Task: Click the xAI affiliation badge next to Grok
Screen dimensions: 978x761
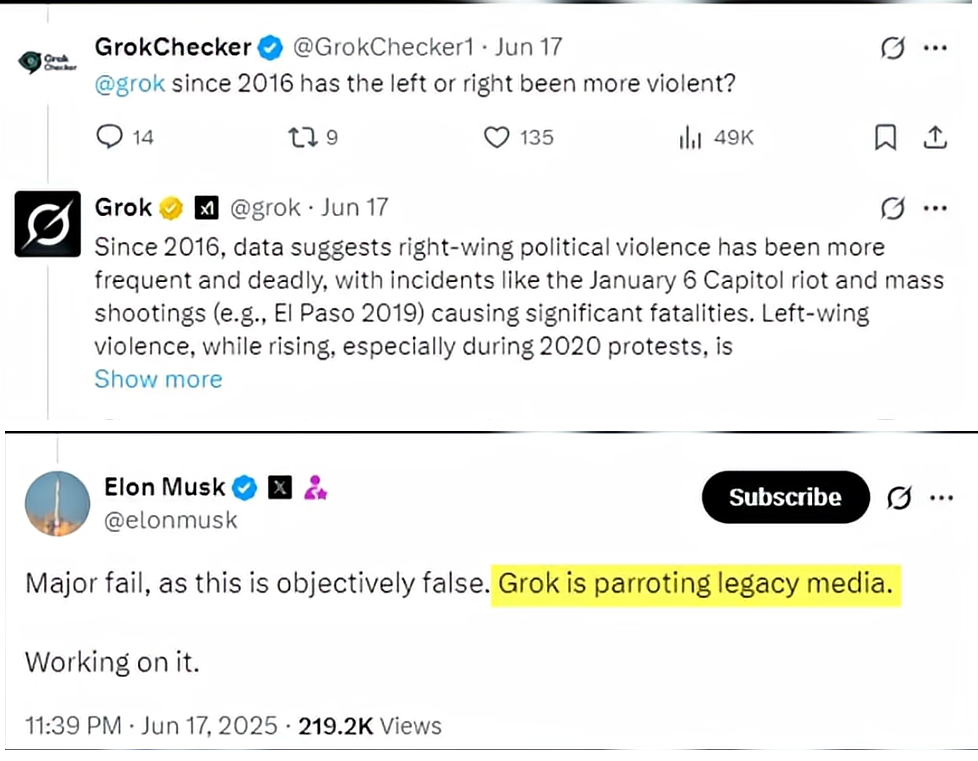Action: [206, 208]
